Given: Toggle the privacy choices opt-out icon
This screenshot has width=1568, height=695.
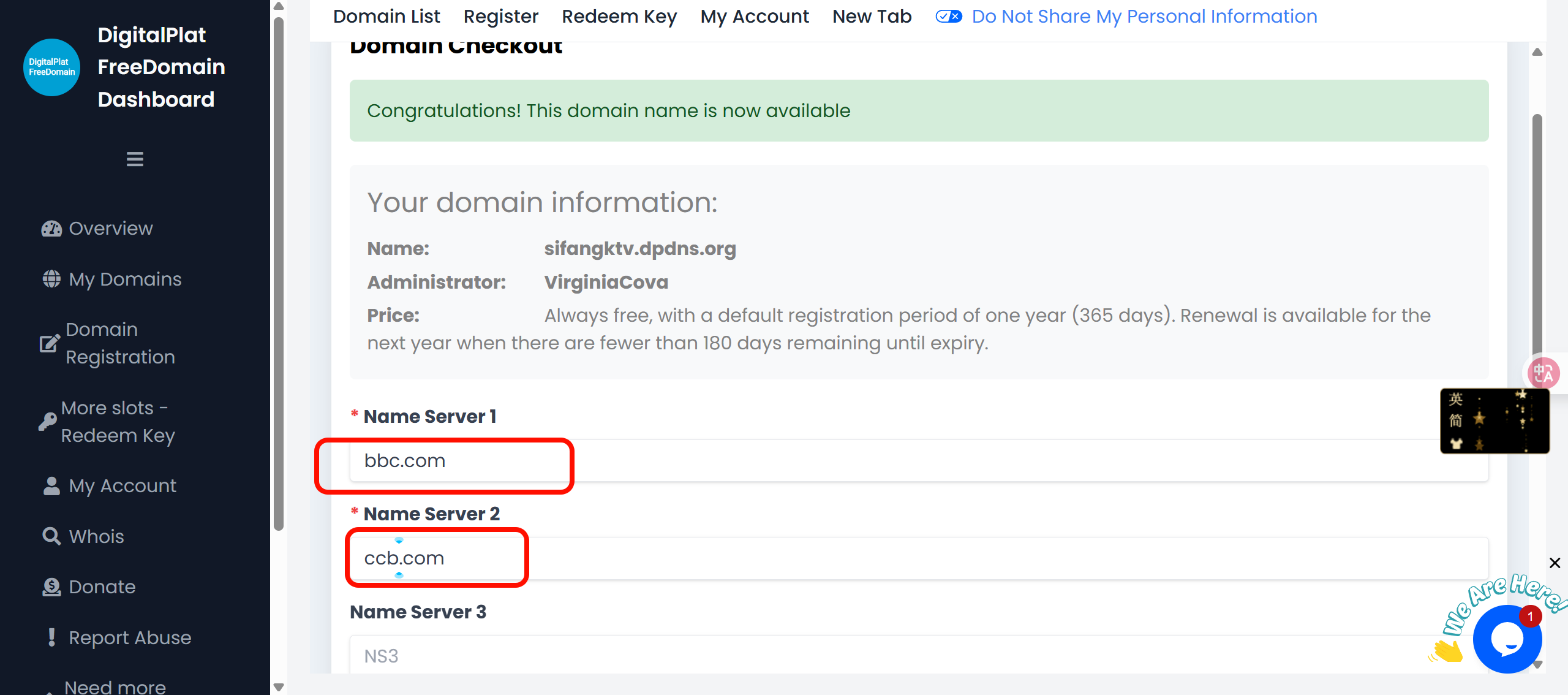Looking at the screenshot, I should [x=949, y=17].
